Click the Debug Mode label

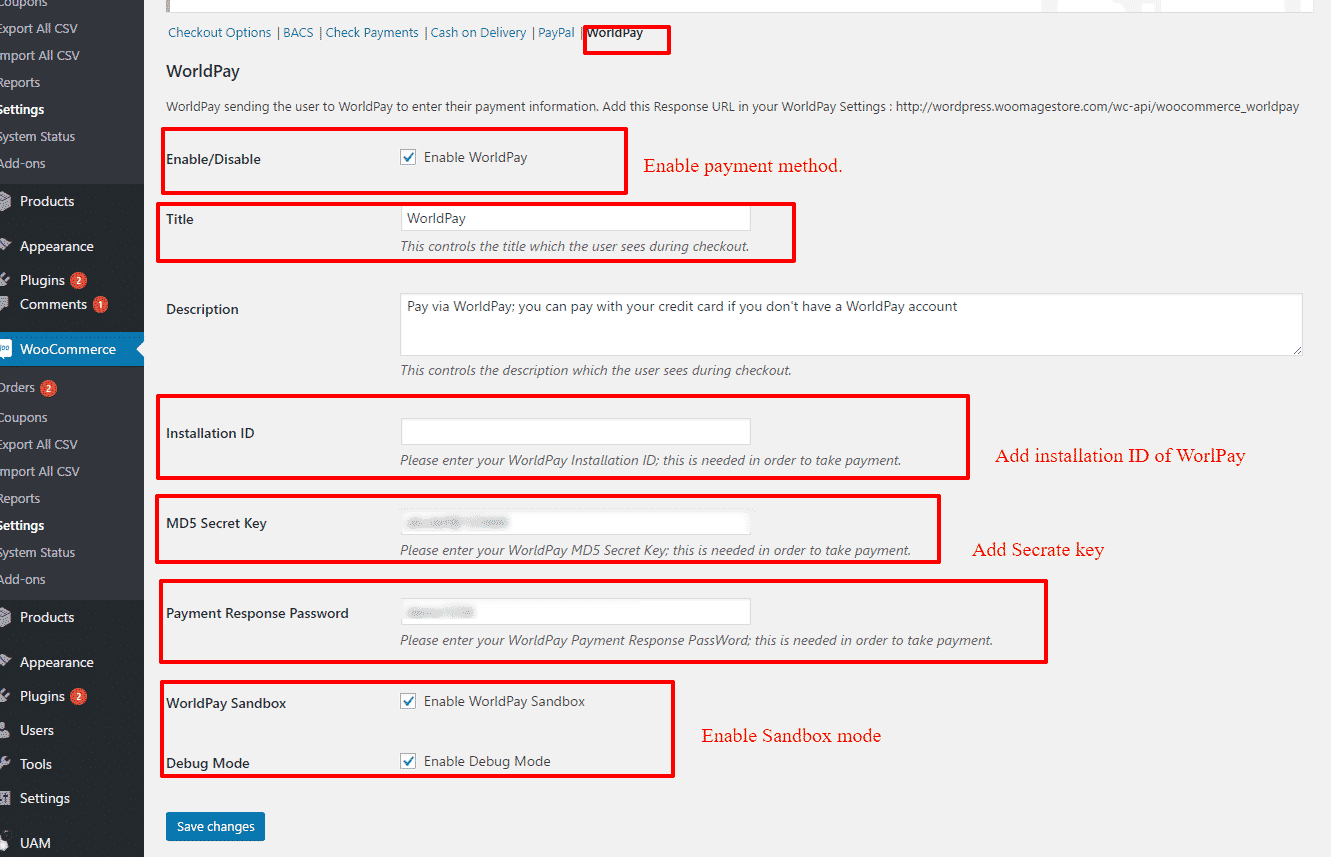208,763
